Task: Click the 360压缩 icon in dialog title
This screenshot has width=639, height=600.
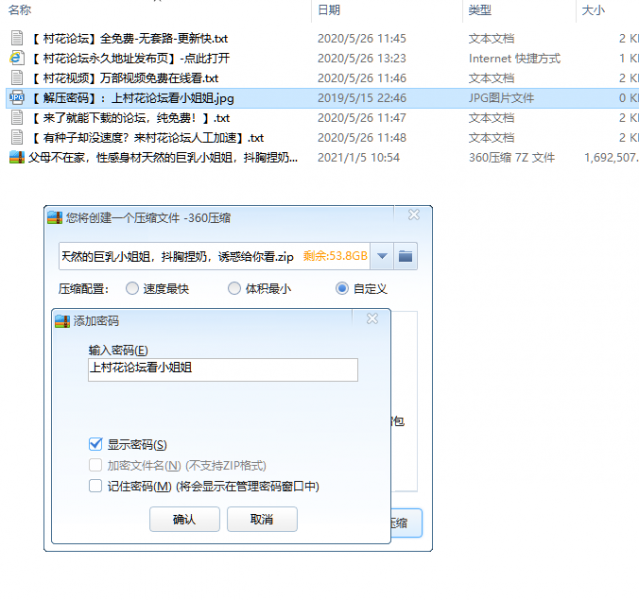Action: [x=55, y=218]
